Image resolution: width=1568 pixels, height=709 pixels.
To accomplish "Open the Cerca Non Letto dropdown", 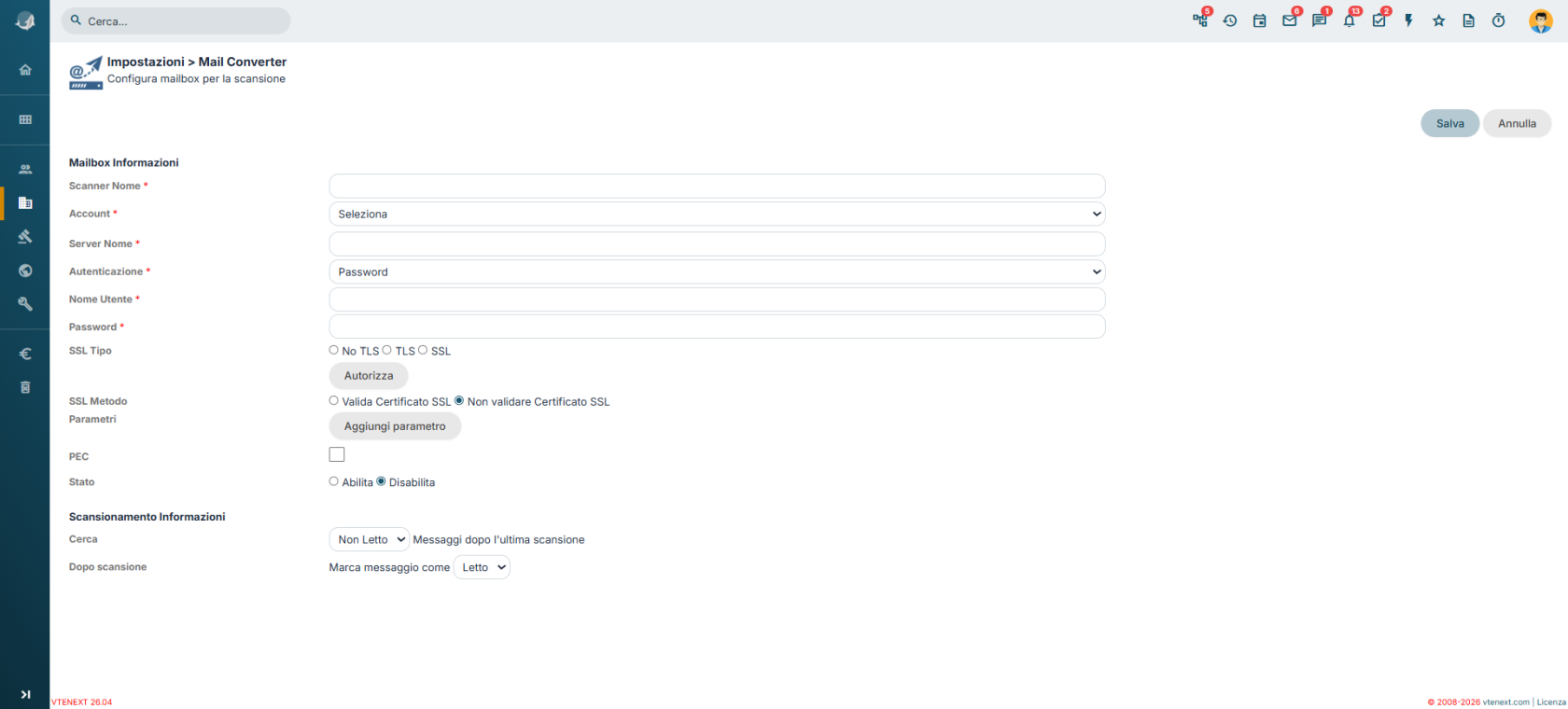I will coord(369,539).
